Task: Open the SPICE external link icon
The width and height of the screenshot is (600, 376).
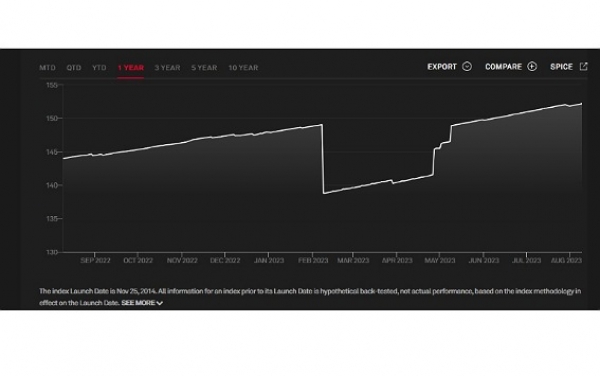Action: coord(583,67)
